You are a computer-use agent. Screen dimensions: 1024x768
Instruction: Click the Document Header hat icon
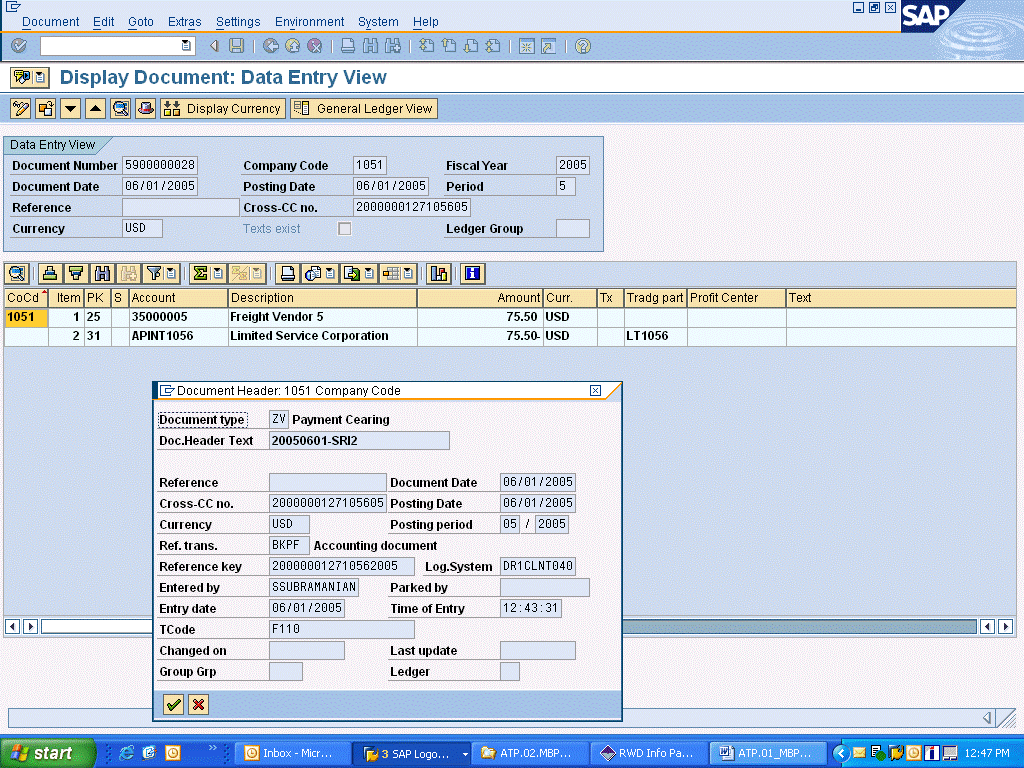point(145,108)
